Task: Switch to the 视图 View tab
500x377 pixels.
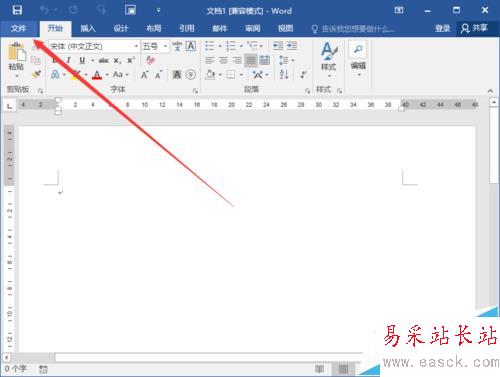Action: tap(286, 28)
